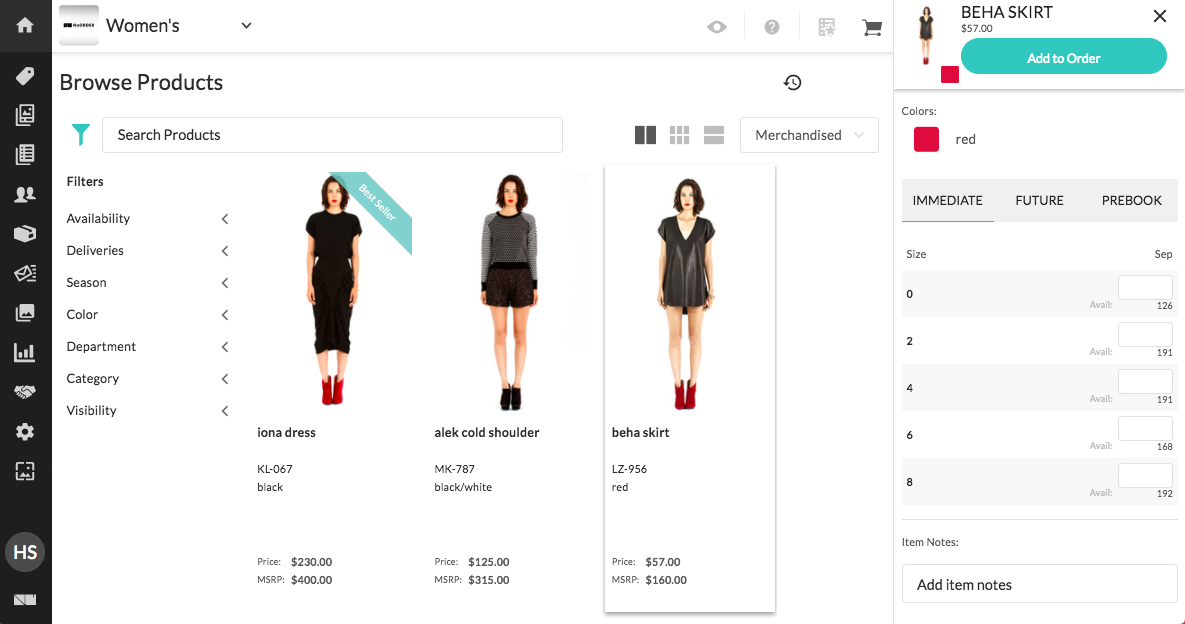Open the settings gear in sidebar

pos(25,431)
